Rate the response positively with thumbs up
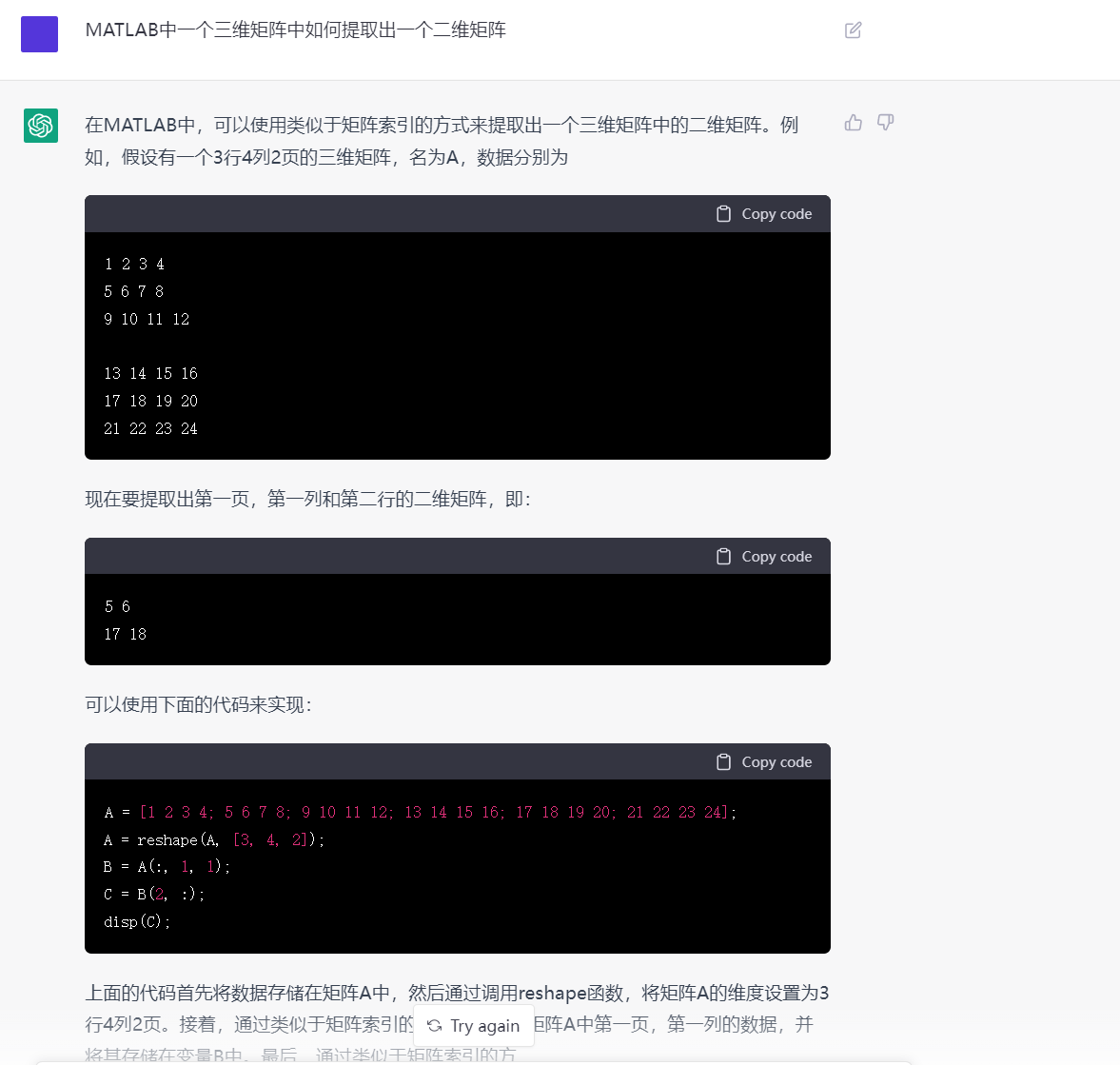The image size is (1120, 1065). point(852,122)
